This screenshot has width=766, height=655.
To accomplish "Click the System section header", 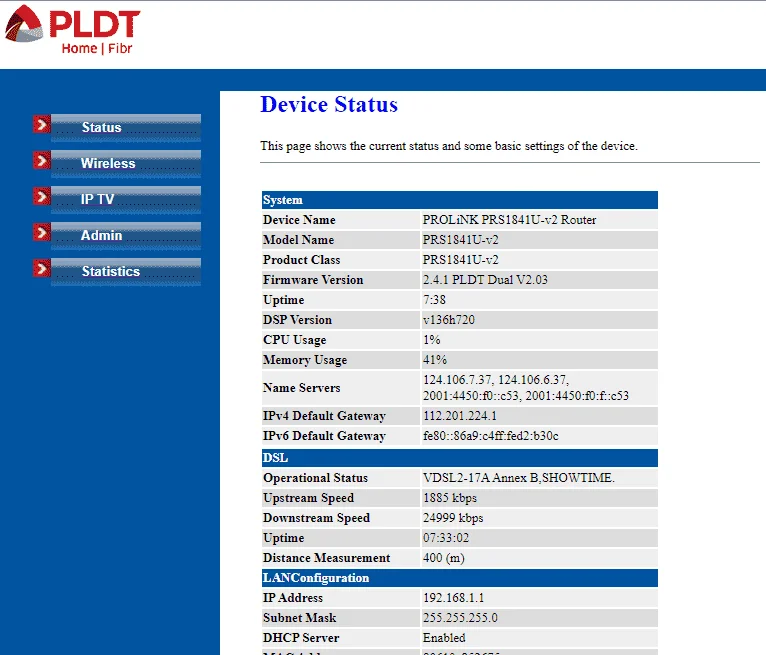I will 460,200.
